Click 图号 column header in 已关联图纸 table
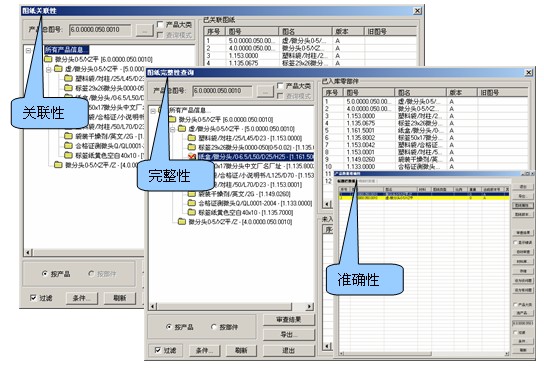544x368 pixels. [x=252, y=32]
